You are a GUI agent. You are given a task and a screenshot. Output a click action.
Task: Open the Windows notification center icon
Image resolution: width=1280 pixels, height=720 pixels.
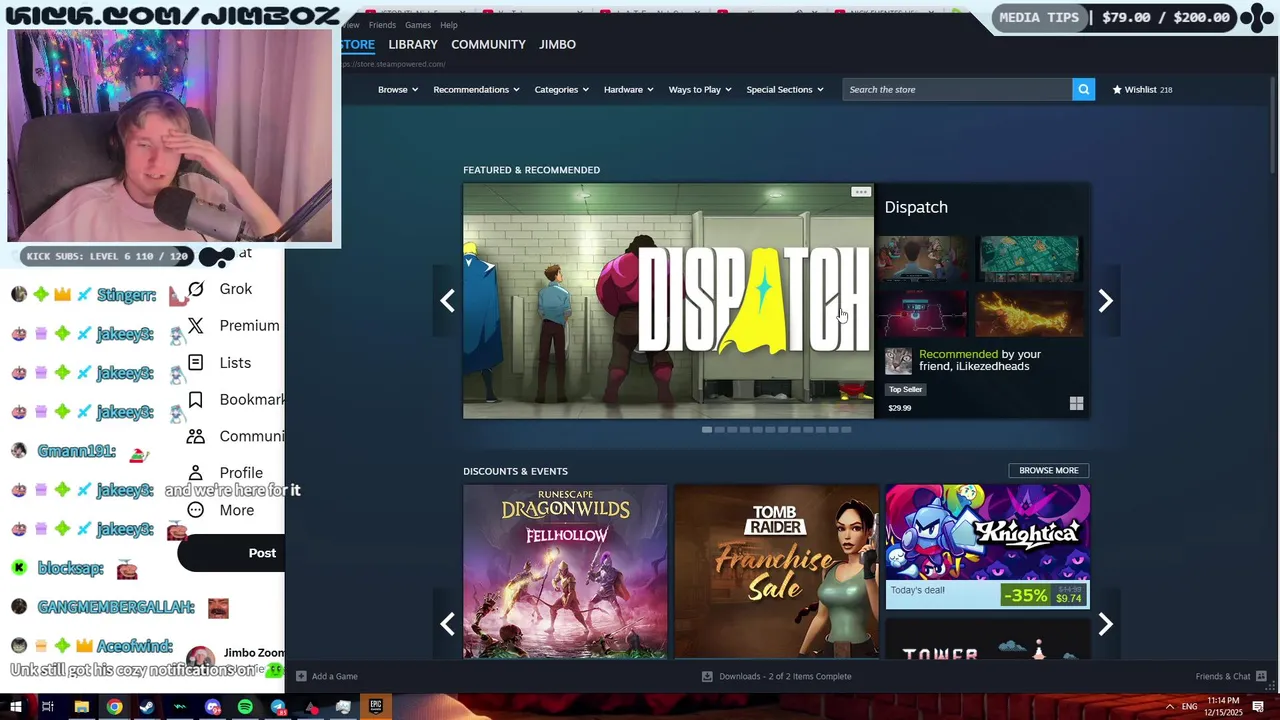pyautogui.click(x=1258, y=707)
